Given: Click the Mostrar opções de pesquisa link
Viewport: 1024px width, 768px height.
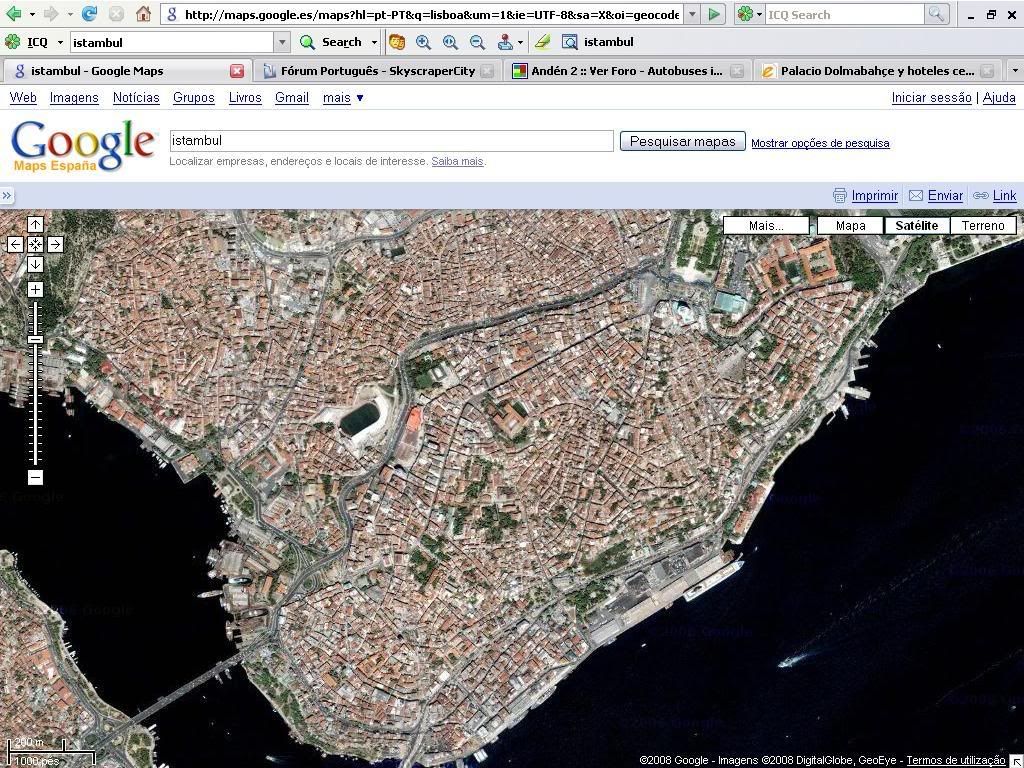Looking at the screenshot, I should [x=820, y=143].
